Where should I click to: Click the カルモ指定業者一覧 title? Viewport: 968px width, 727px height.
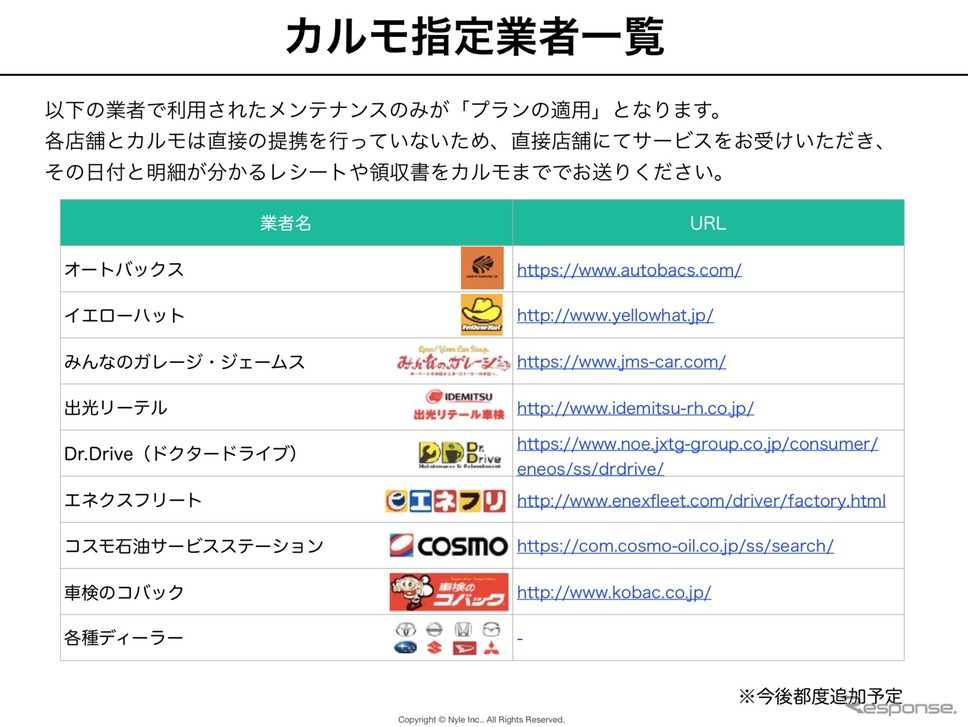pyautogui.click(x=475, y=36)
